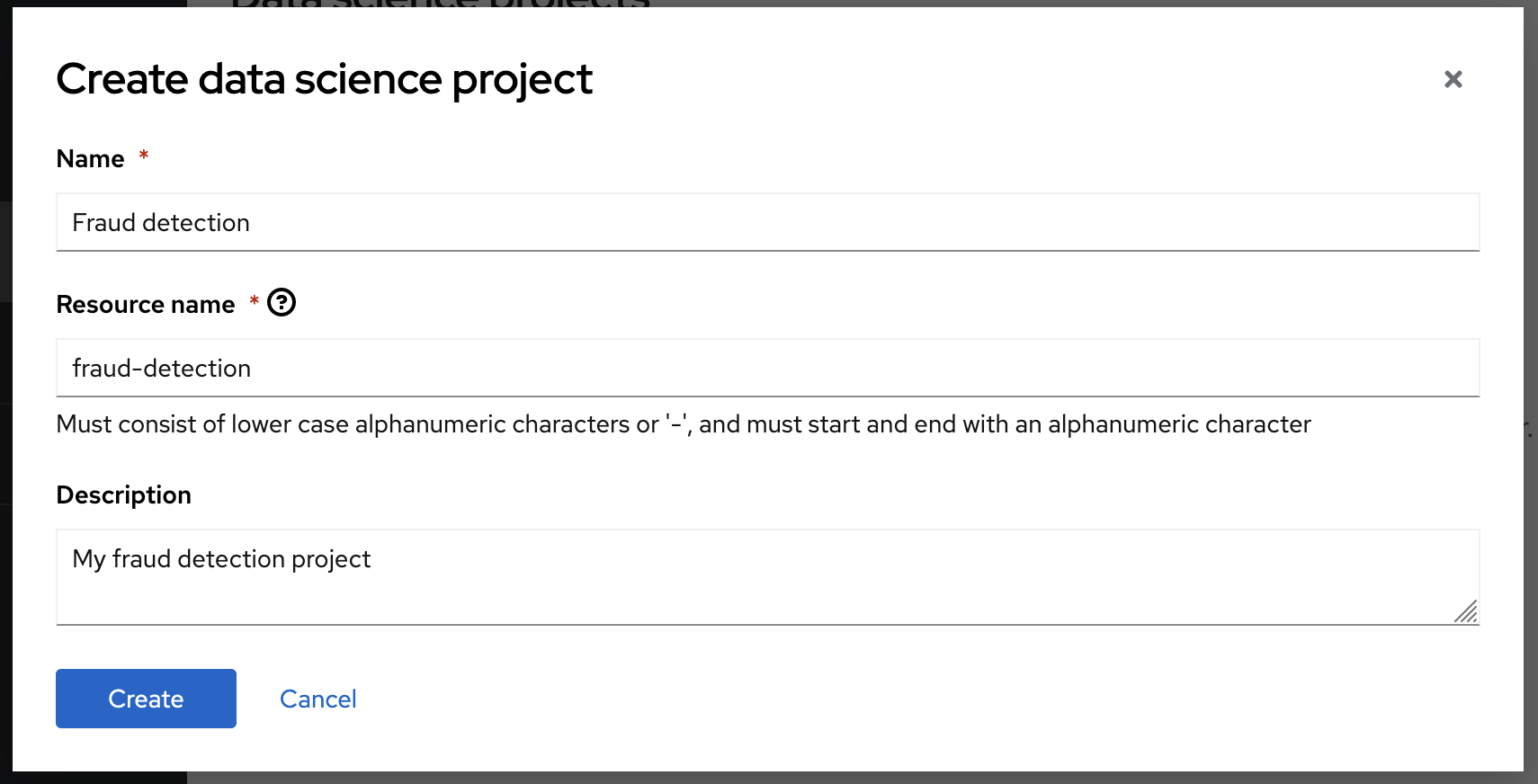Click the dialog title Create data science project
This screenshot has height=784, width=1538.
coord(325,79)
